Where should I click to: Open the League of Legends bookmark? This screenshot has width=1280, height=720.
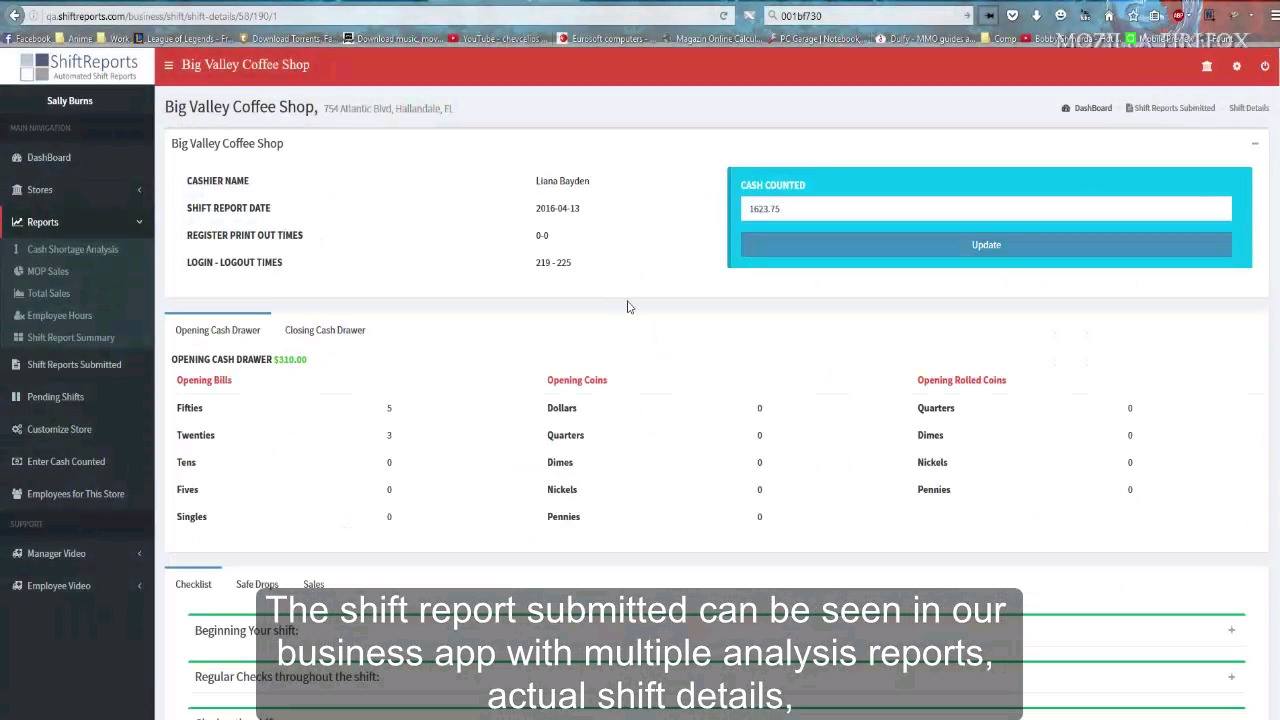184,39
